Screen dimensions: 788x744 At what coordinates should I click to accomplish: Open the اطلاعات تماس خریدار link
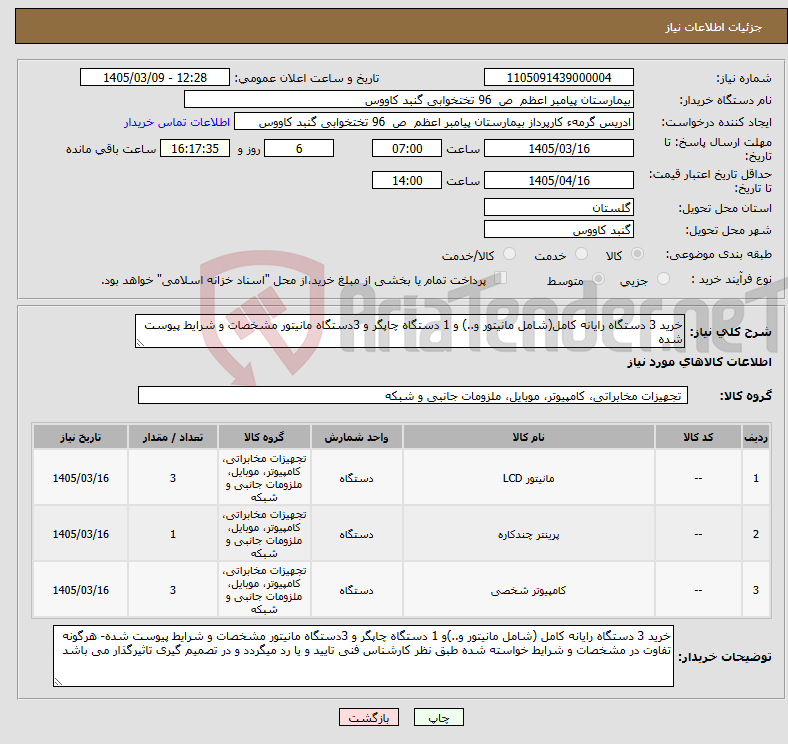point(177,122)
